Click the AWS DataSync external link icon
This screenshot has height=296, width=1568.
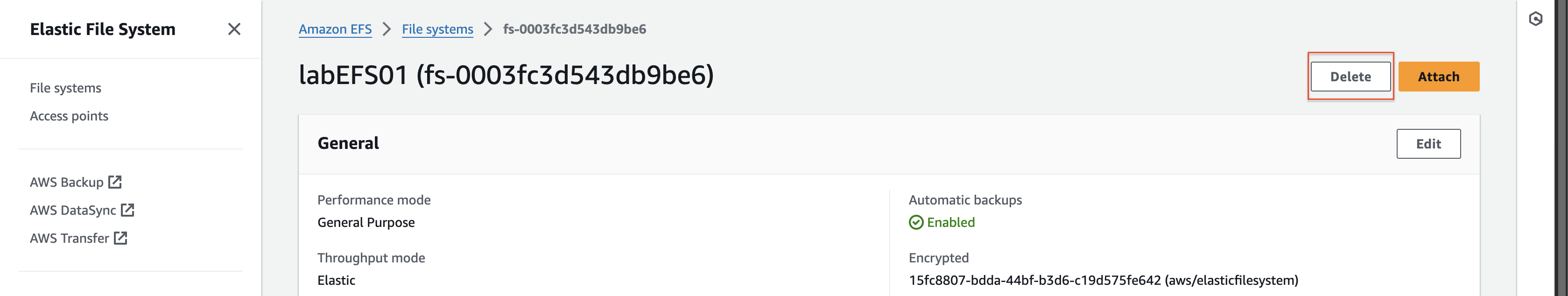pyautogui.click(x=127, y=210)
